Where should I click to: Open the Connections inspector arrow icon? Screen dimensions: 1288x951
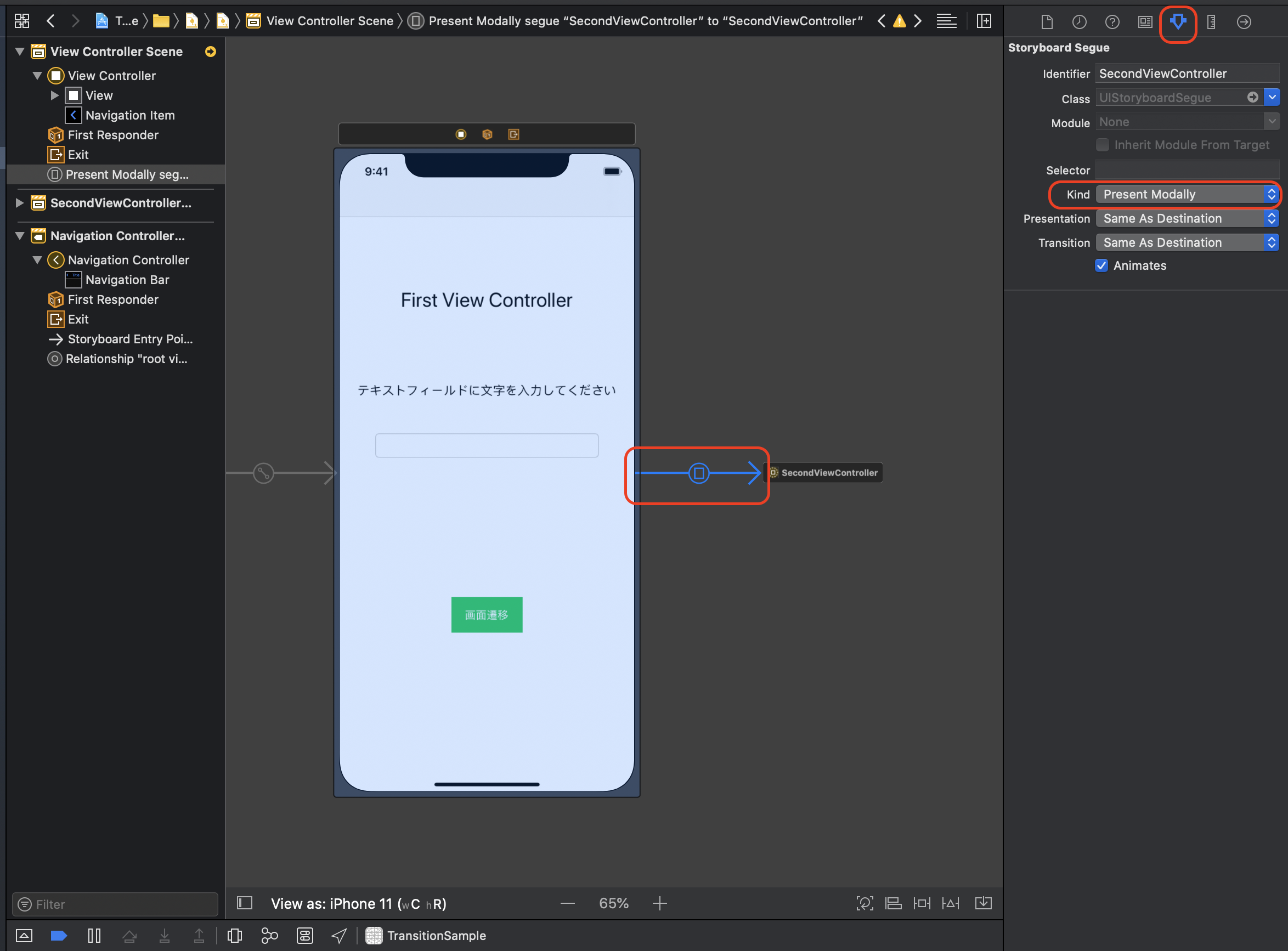pos(1244,22)
